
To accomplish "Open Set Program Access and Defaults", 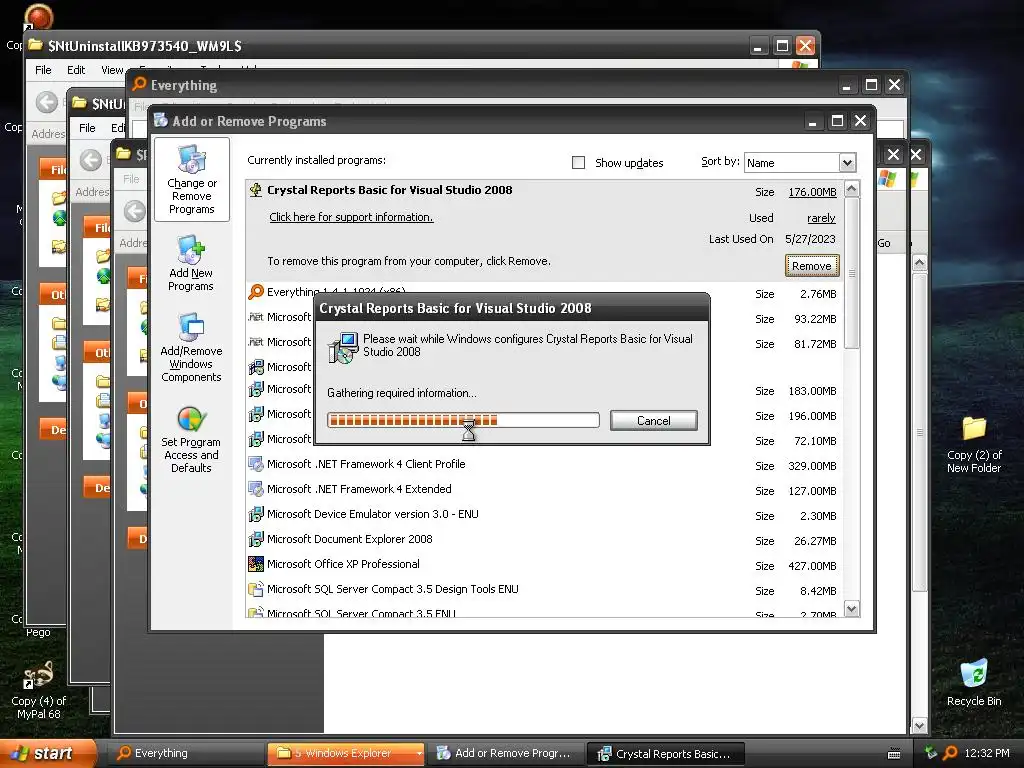I will point(191,440).
